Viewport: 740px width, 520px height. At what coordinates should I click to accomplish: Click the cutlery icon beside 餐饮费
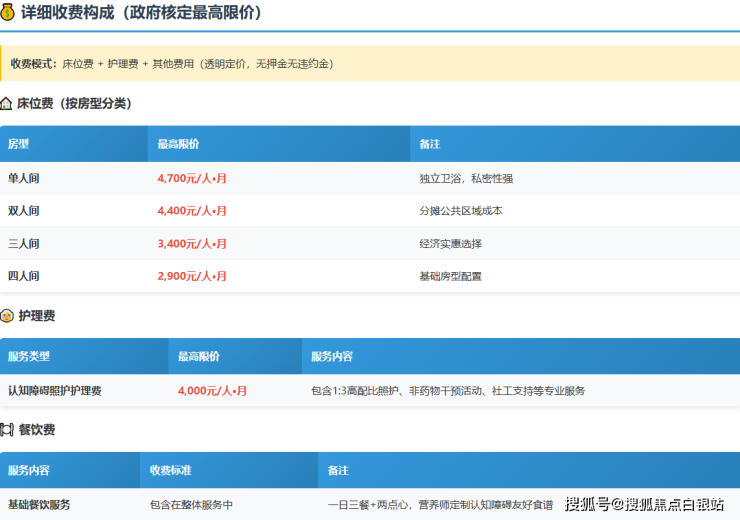7,430
